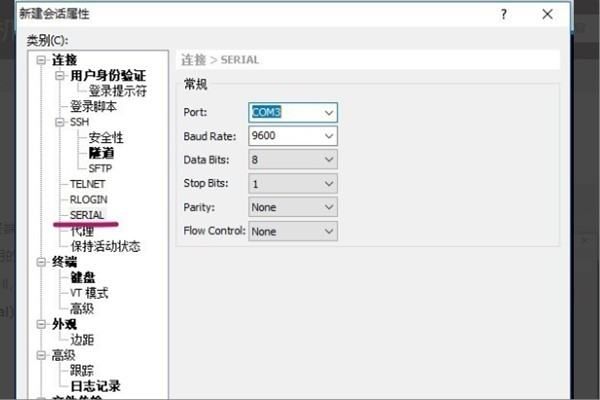Select 隧道 under SSH
The height and width of the screenshot is (400, 600).
coord(101,153)
